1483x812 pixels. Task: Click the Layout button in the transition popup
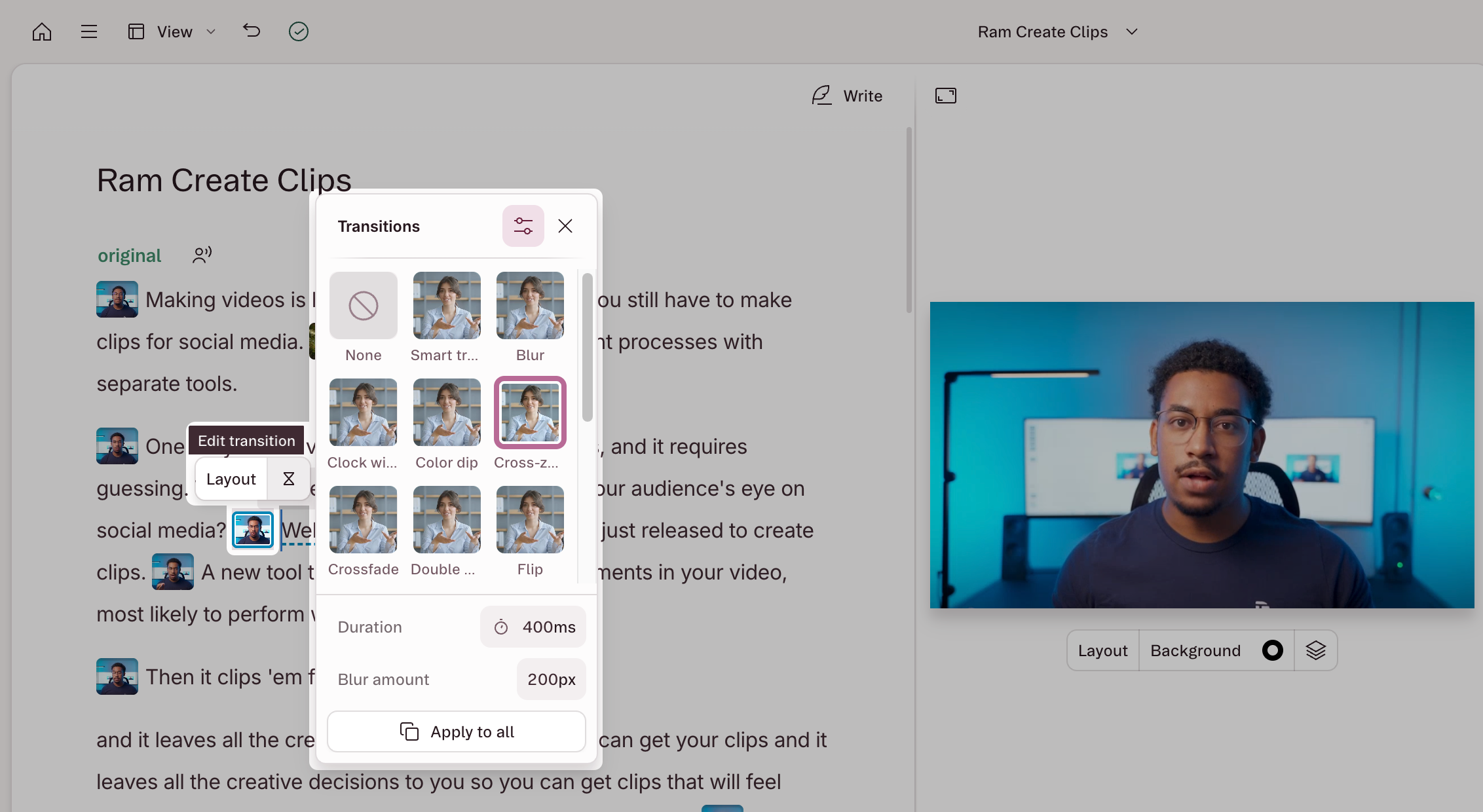(x=230, y=478)
